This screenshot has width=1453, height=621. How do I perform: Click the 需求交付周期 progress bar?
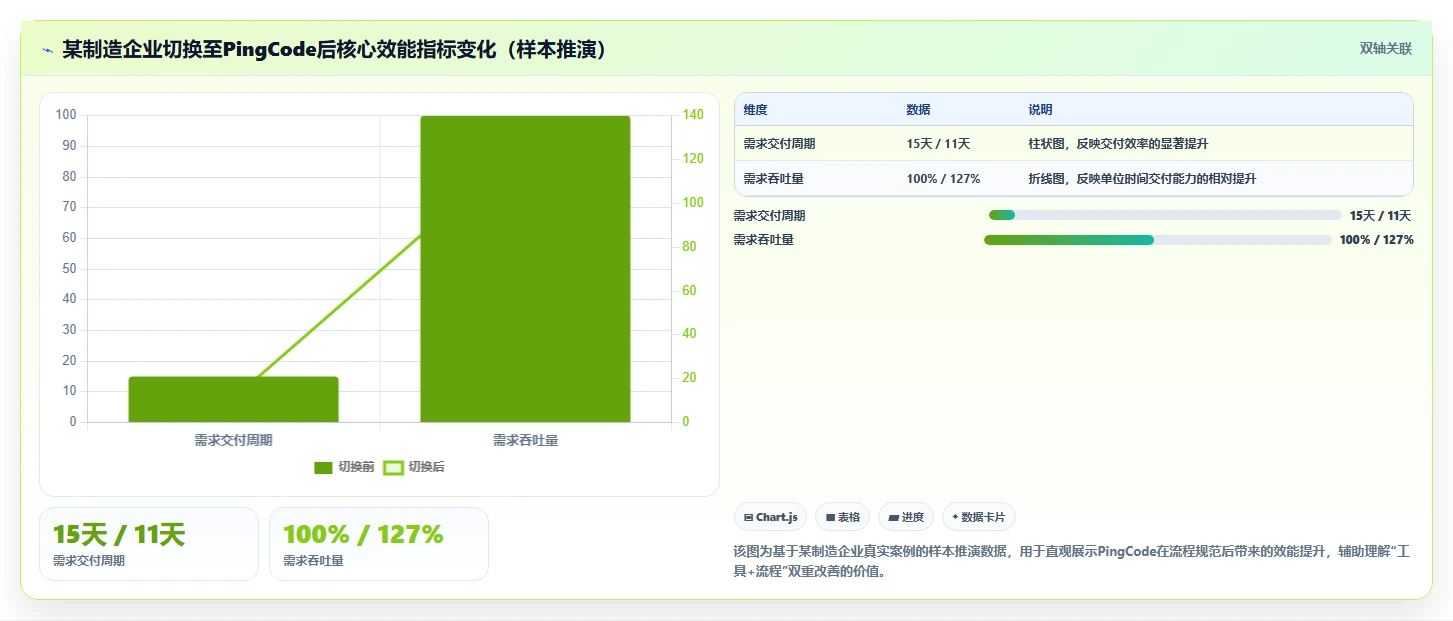tap(1165, 215)
